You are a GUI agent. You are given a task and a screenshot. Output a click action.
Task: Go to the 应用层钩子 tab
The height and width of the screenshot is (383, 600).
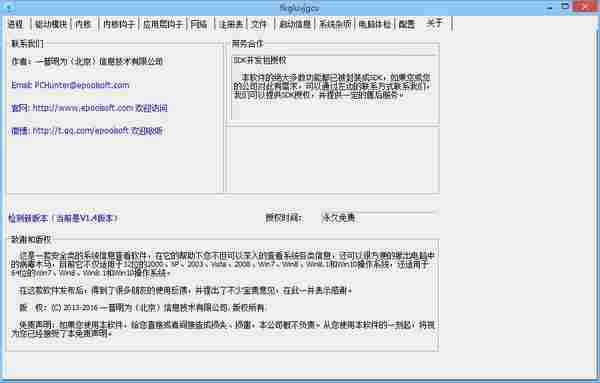coord(163,24)
